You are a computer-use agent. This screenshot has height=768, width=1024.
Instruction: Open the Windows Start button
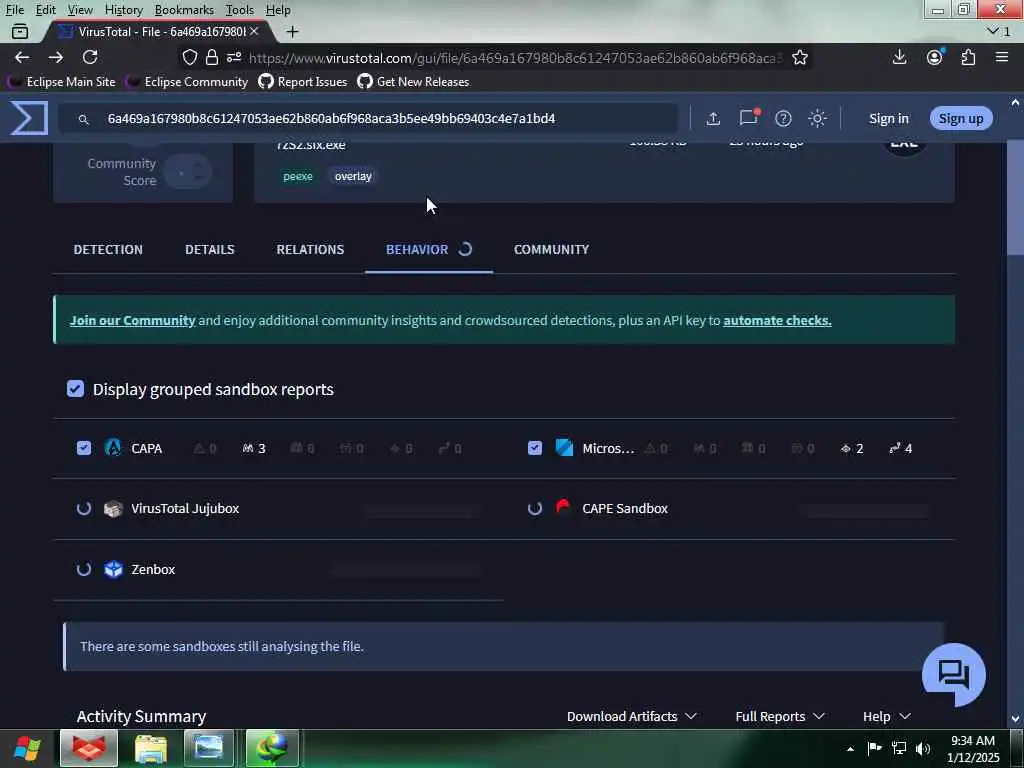[27, 748]
